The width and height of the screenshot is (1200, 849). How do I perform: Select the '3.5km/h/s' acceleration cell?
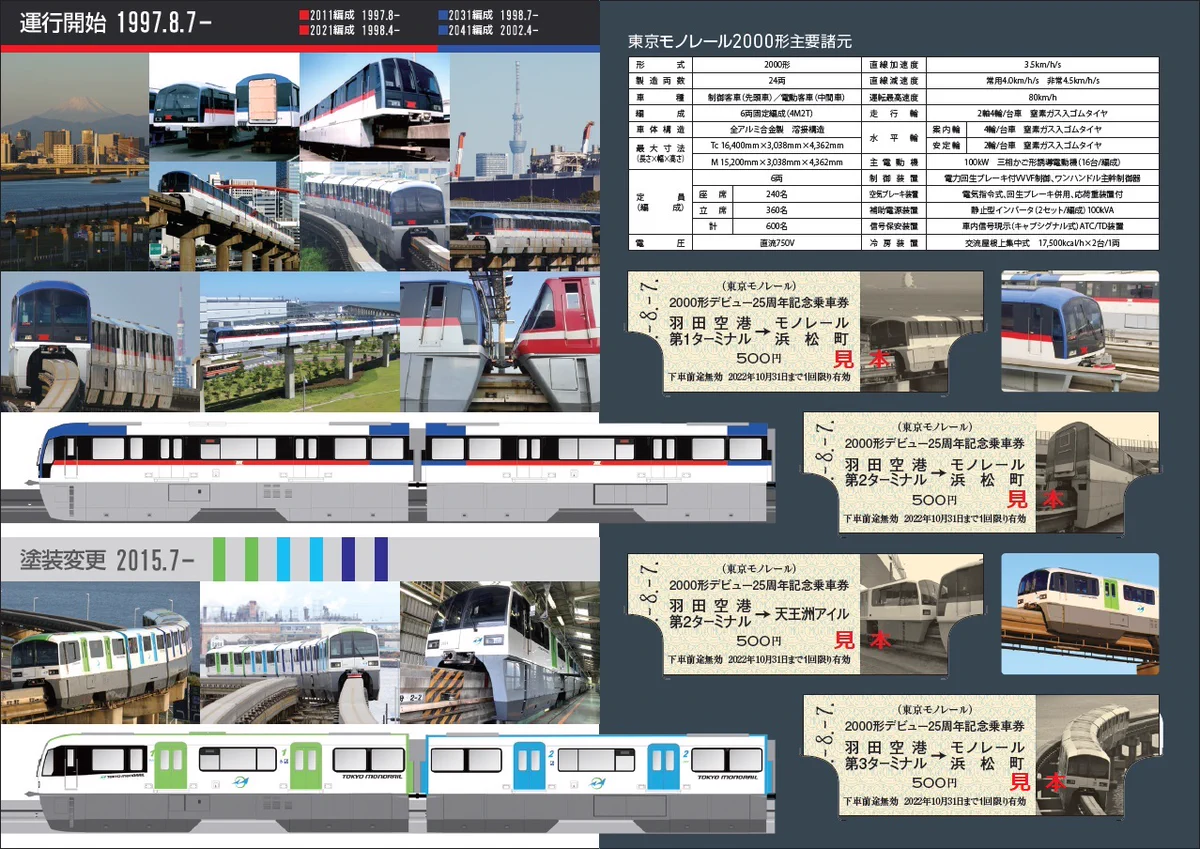point(1043,65)
